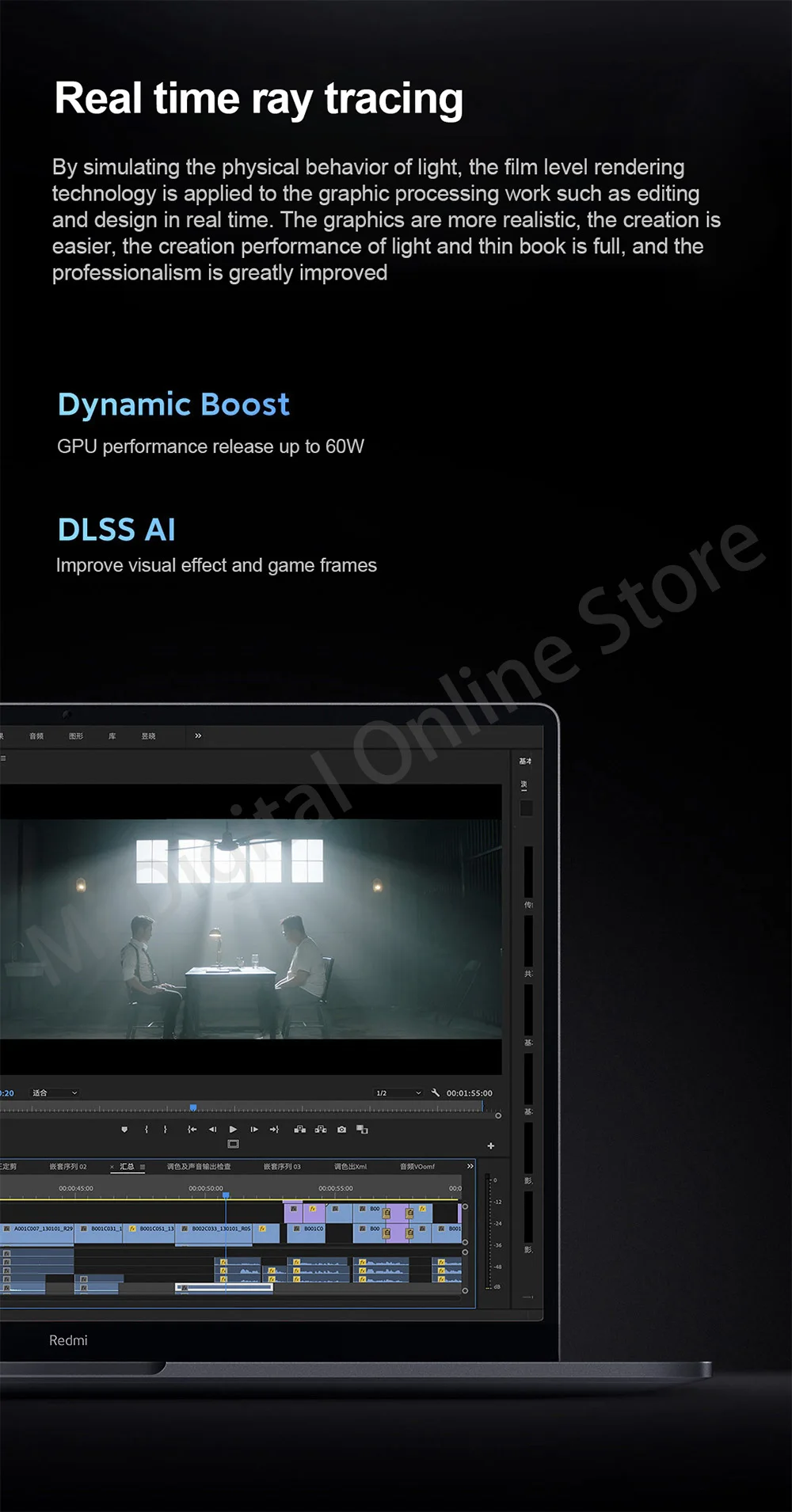Open the 调色出Xml sequence tab
792x1512 pixels.
click(350, 1166)
